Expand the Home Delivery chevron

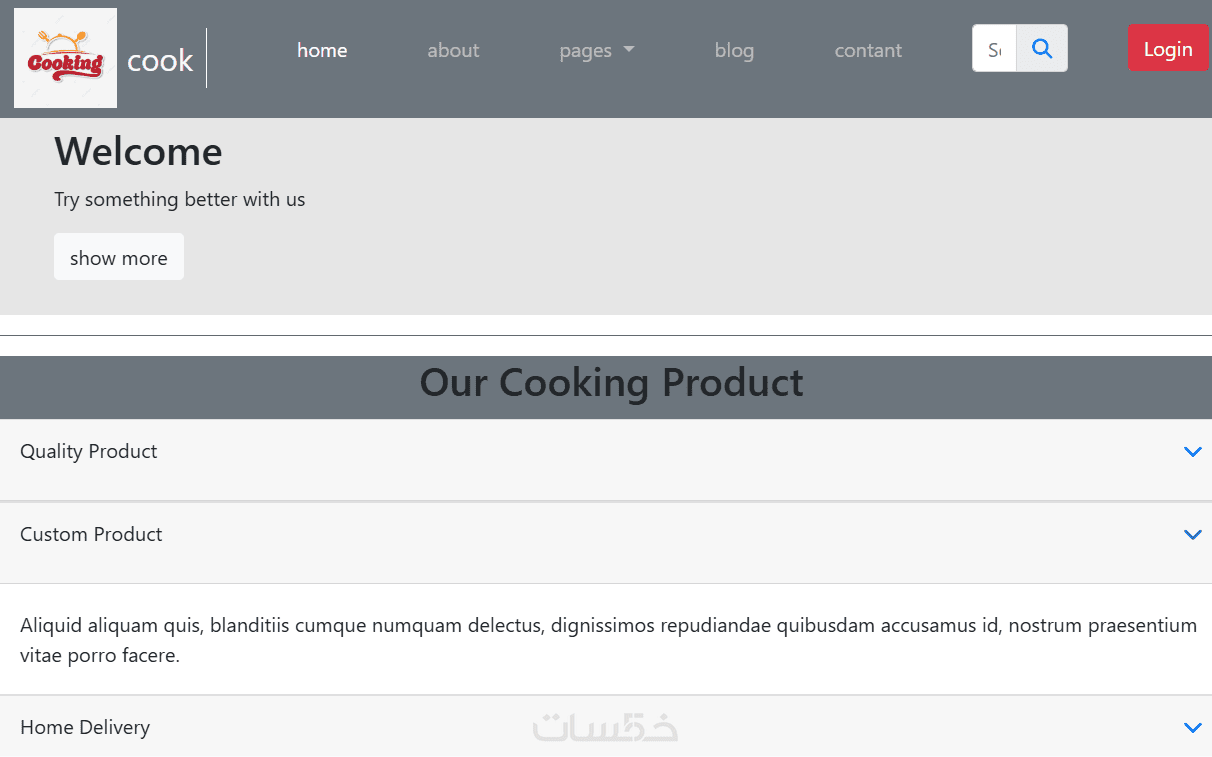pos(1192,728)
